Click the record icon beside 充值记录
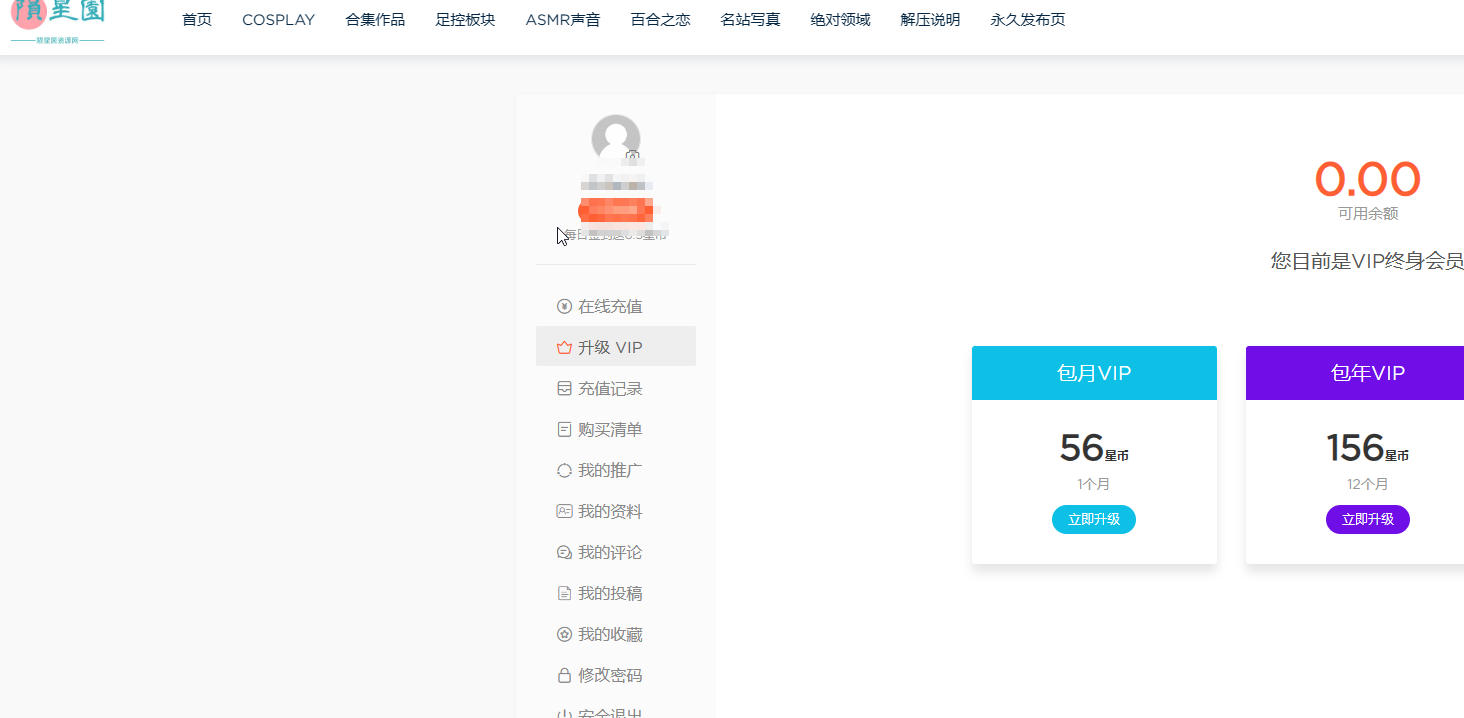The image size is (1464, 718). (564, 388)
